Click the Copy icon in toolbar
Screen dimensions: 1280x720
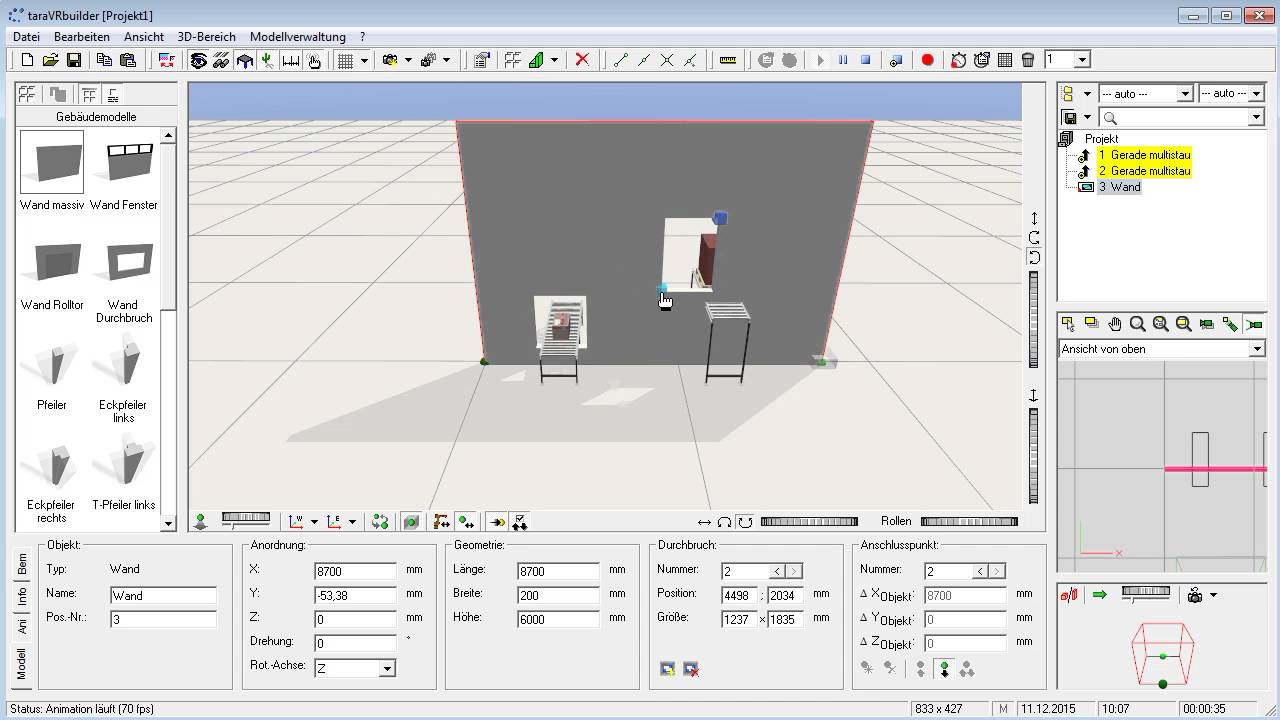104,60
